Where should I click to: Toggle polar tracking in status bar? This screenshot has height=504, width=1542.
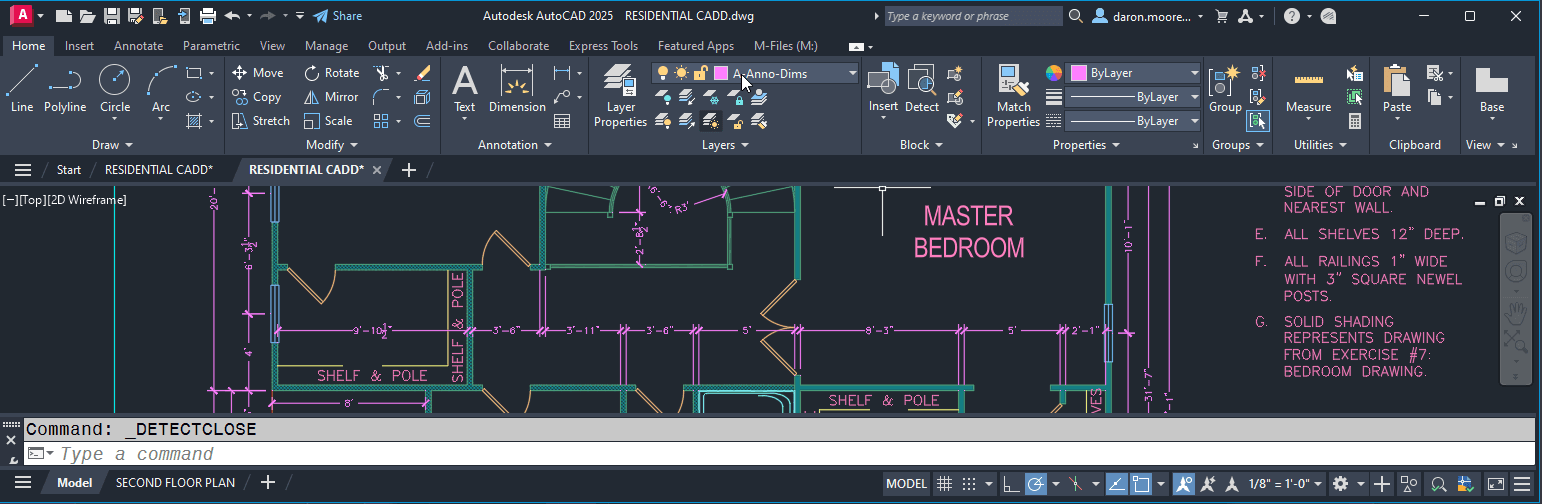click(x=1035, y=484)
